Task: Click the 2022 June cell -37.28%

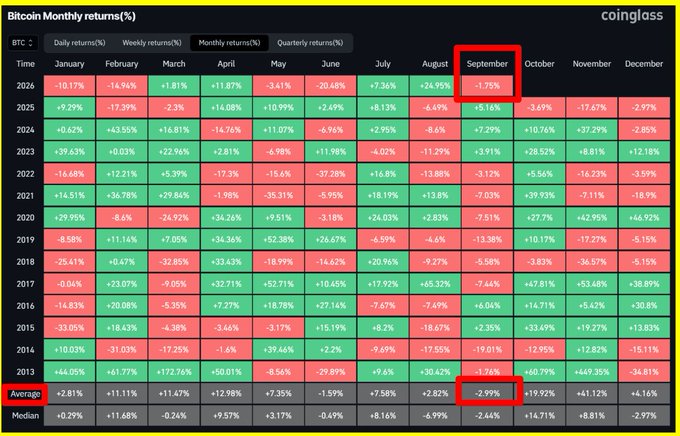Action: click(330, 174)
